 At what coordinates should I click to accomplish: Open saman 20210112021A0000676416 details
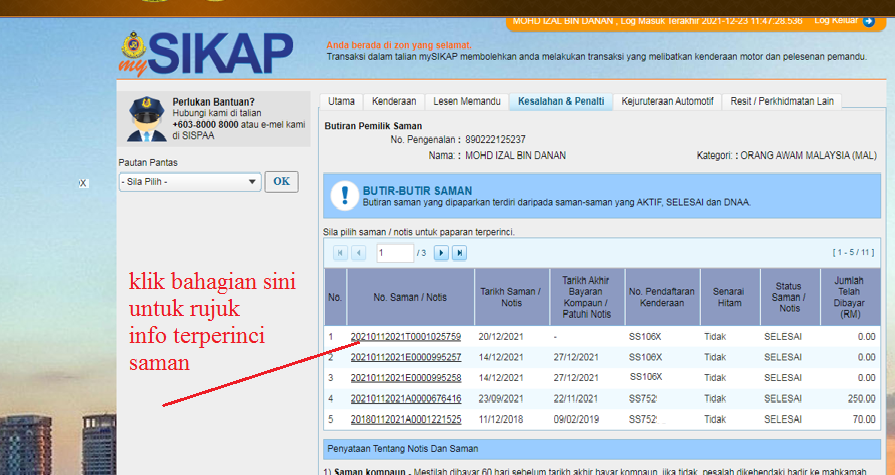[406, 398]
